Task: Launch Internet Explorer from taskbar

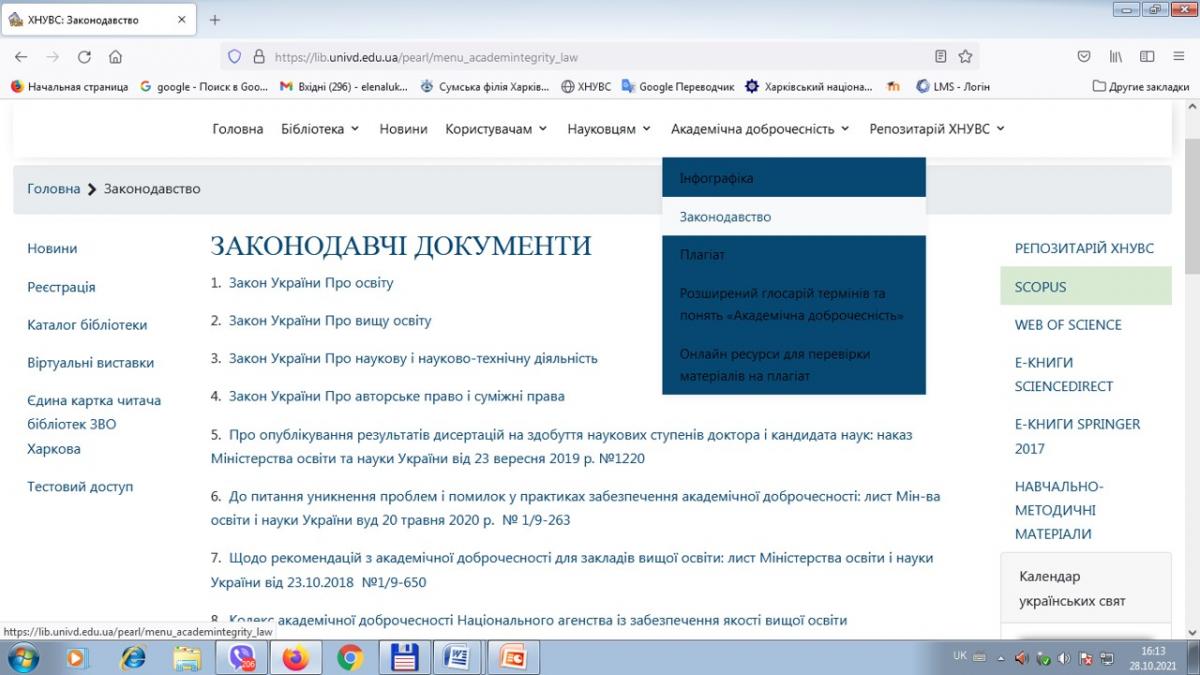Action: click(132, 657)
